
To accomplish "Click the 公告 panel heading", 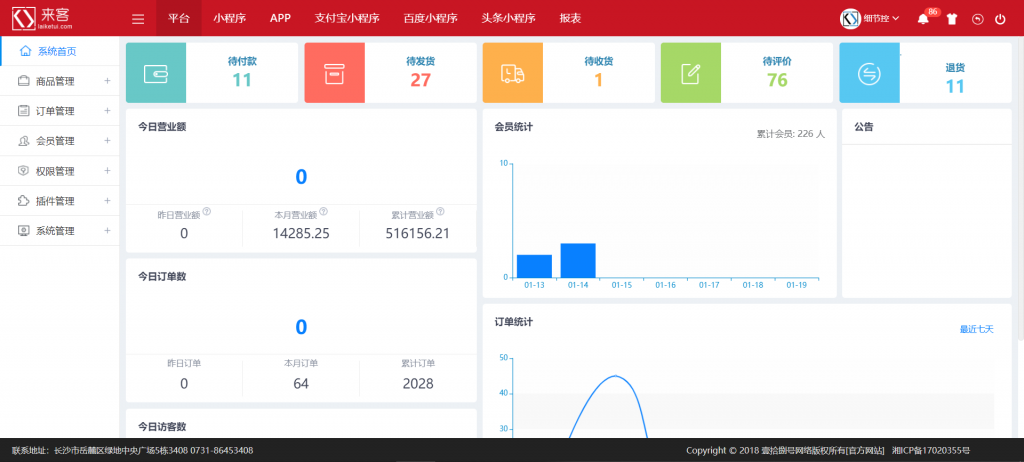I will click(863, 127).
